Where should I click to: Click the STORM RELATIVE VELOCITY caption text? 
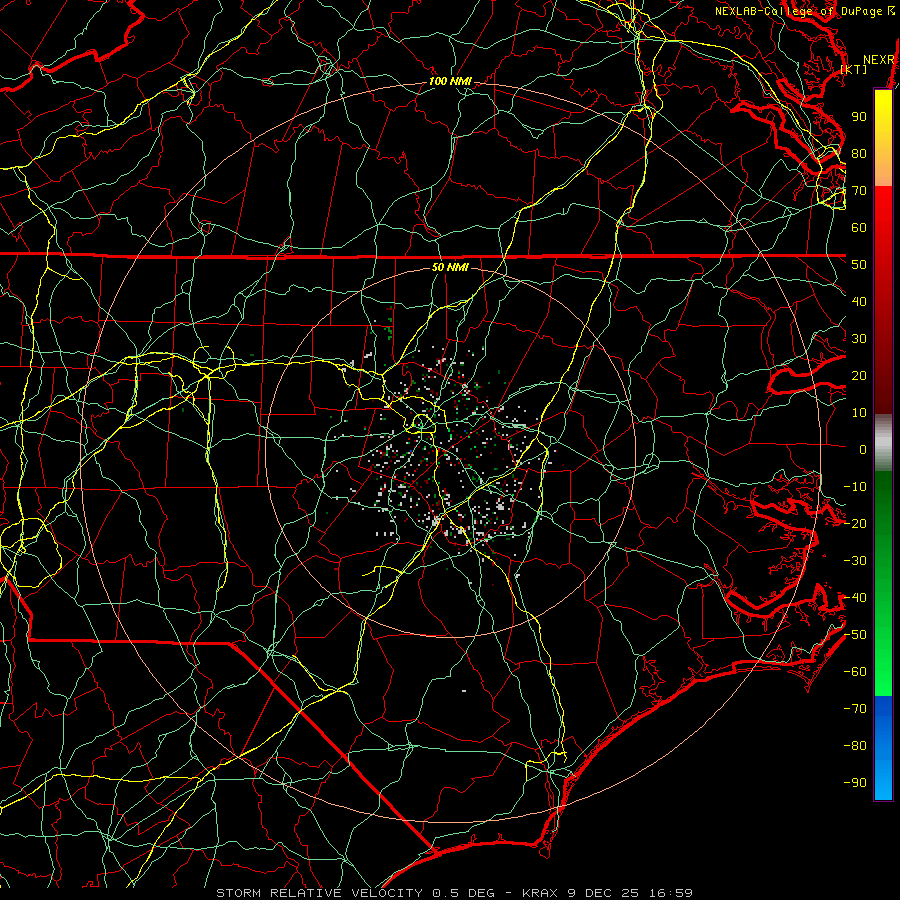click(x=320, y=893)
